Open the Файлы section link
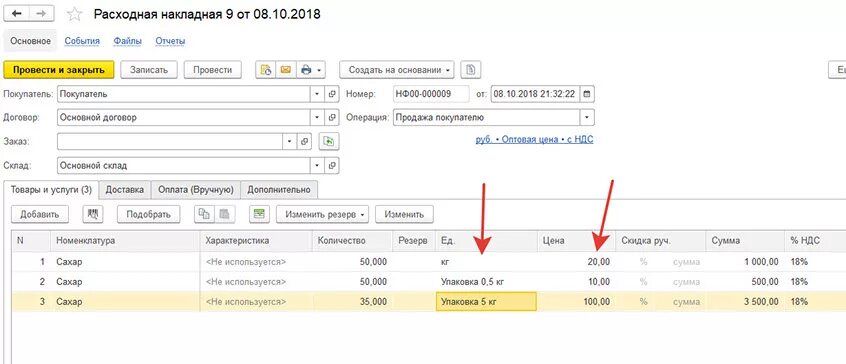Screen dimensions: 846x364 pyautogui.click(x=127, y=41)
